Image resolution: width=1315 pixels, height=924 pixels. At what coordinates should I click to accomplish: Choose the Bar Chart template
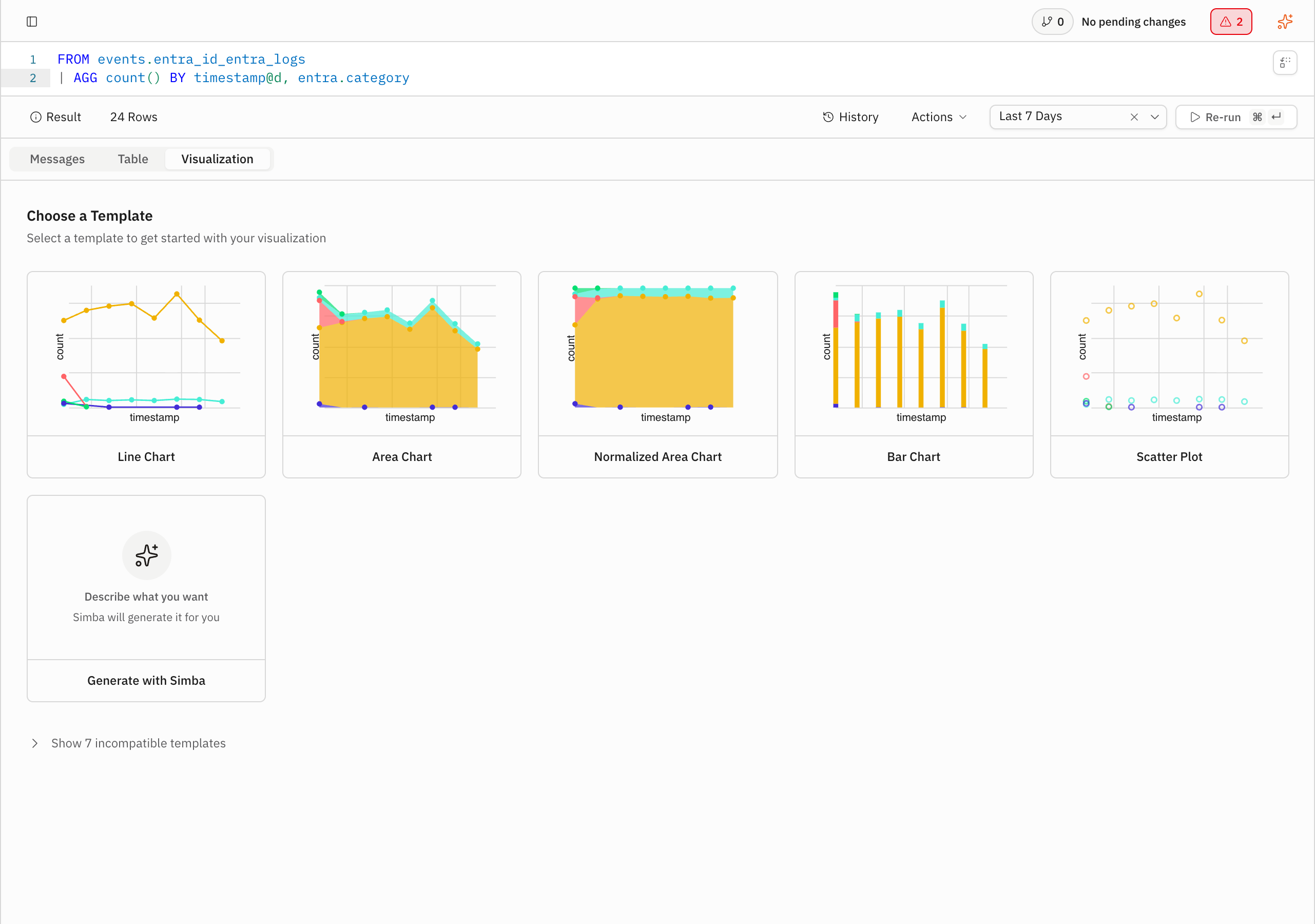click(914, 375)
